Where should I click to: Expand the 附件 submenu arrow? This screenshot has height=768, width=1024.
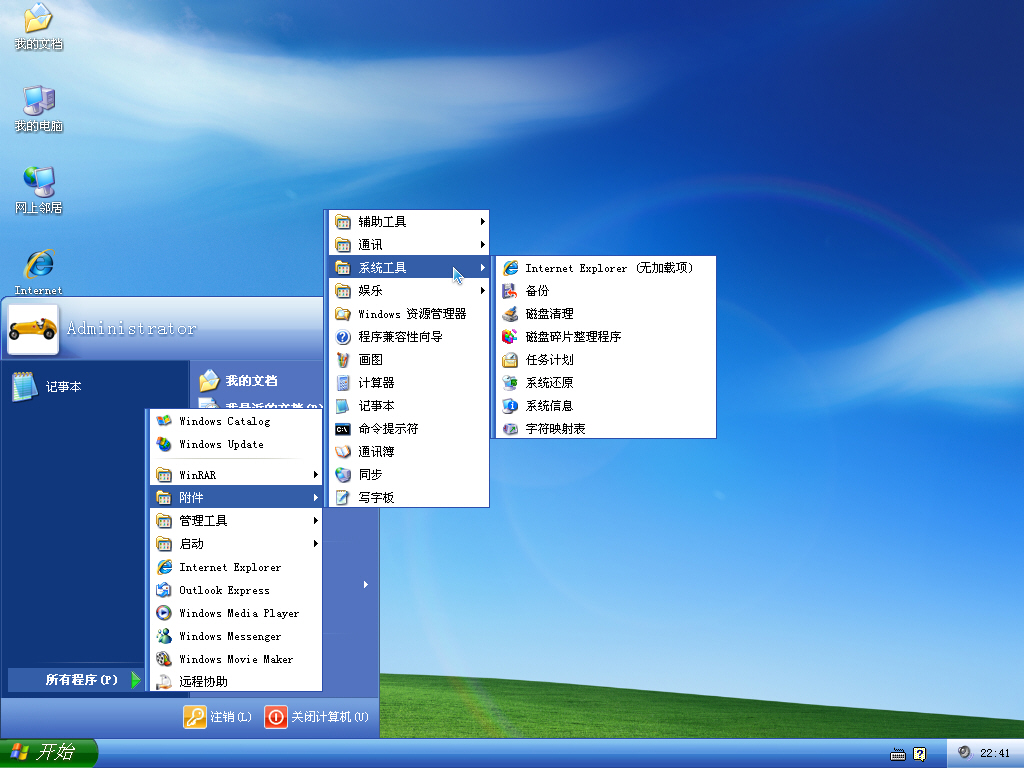[x=315, y=498]
